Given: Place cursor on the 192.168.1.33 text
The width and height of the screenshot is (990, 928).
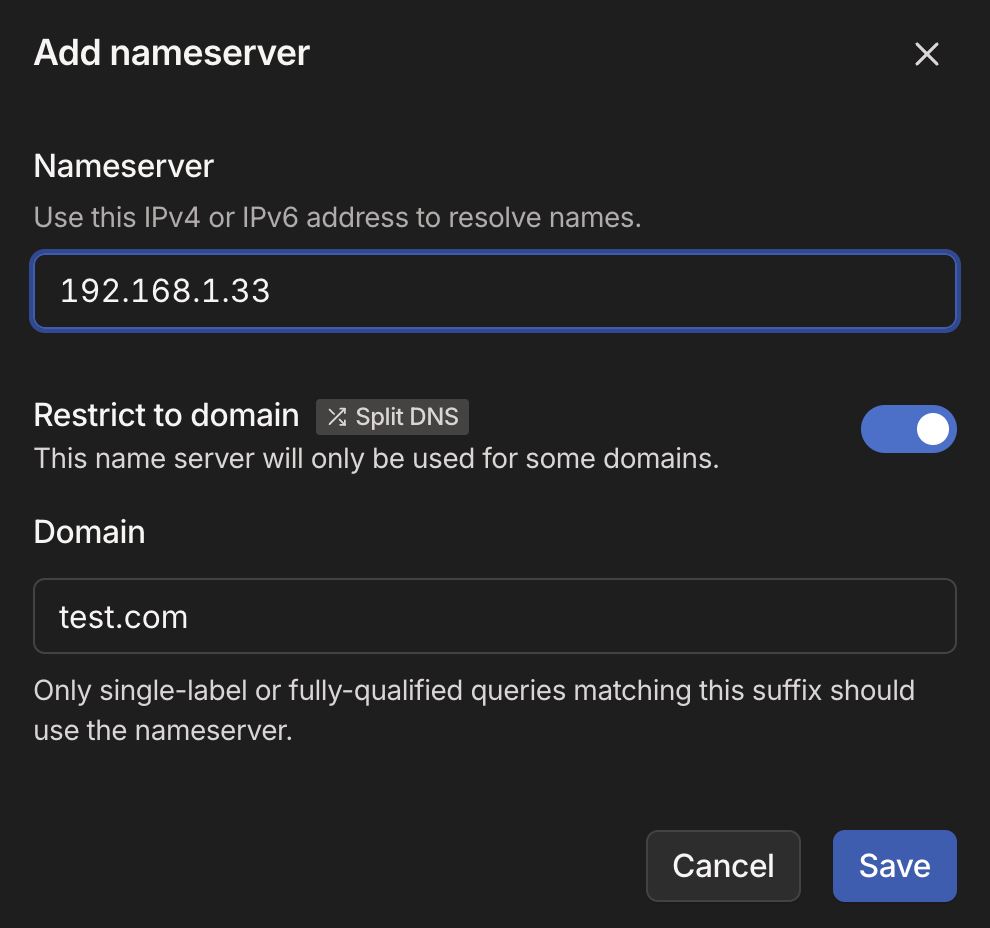Looking at the screenshot, I should coord(165,291).
